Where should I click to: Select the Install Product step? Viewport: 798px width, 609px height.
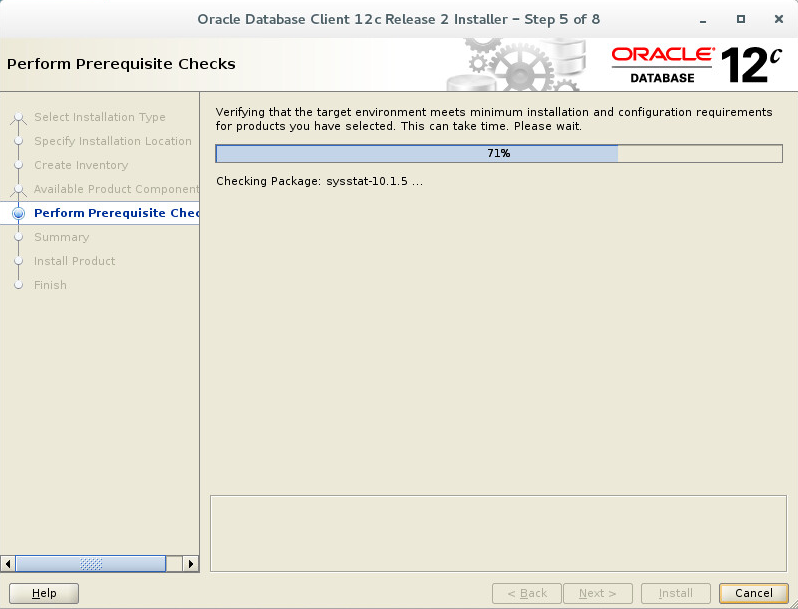pos(74,261)
